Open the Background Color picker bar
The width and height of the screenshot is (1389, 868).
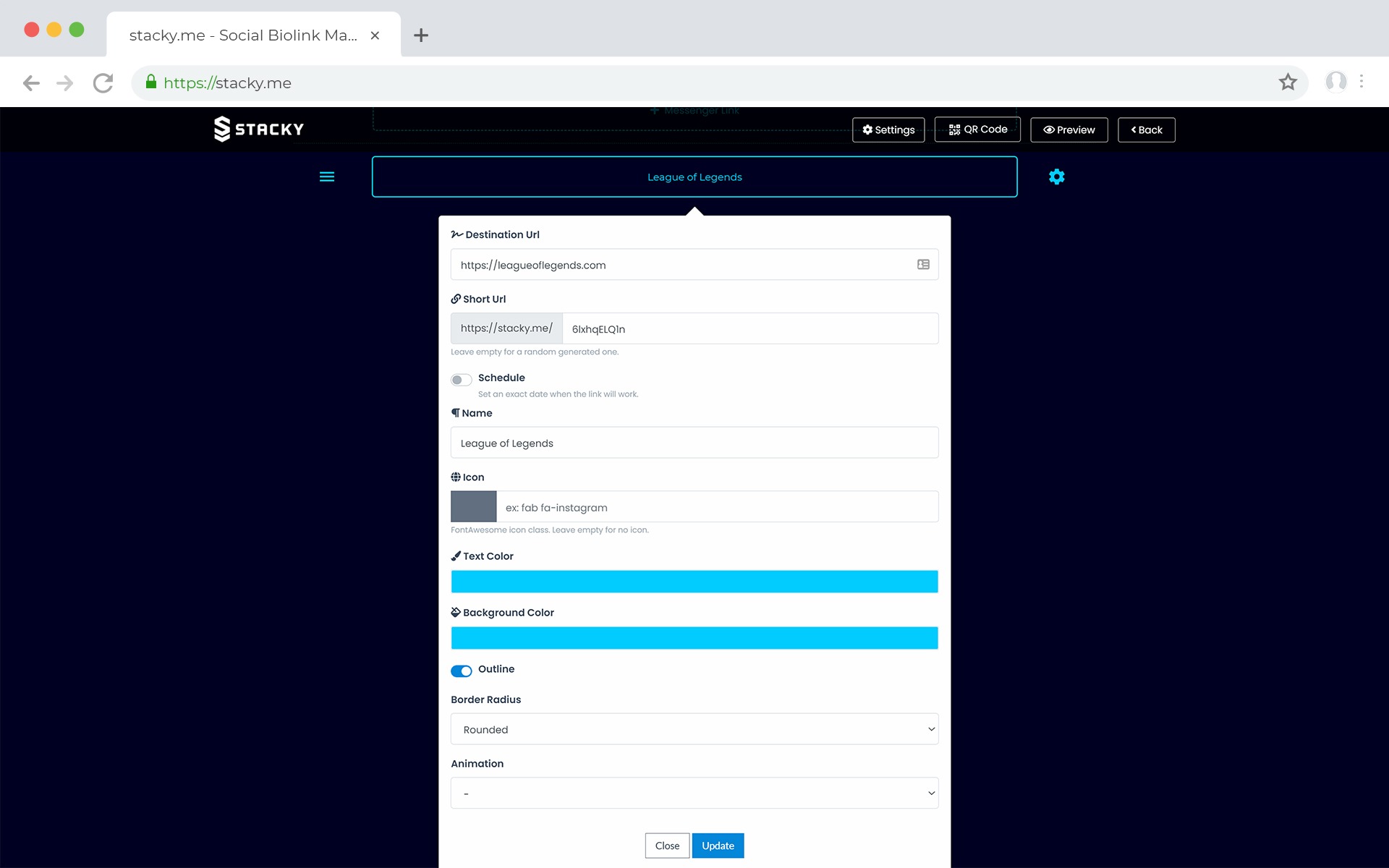694,638
